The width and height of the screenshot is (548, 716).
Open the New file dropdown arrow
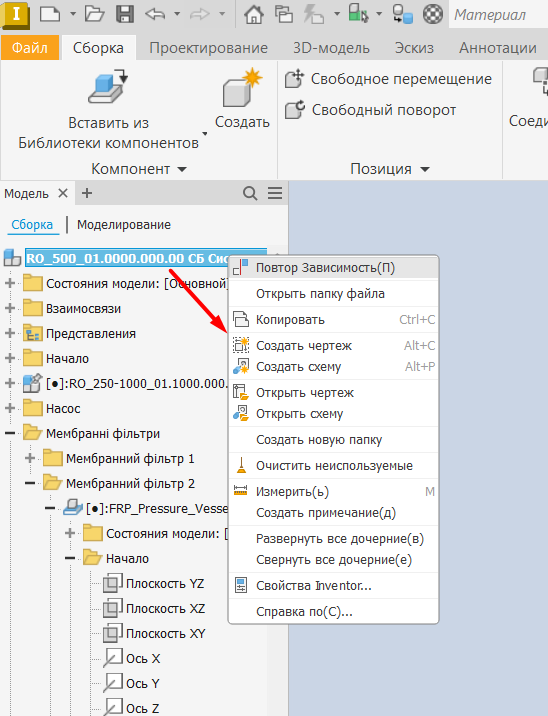coord(73,14)
